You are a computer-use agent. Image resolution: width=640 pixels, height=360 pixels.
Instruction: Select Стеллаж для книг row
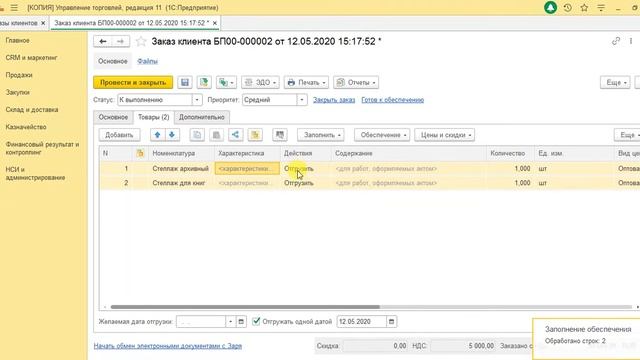(179, 183)
